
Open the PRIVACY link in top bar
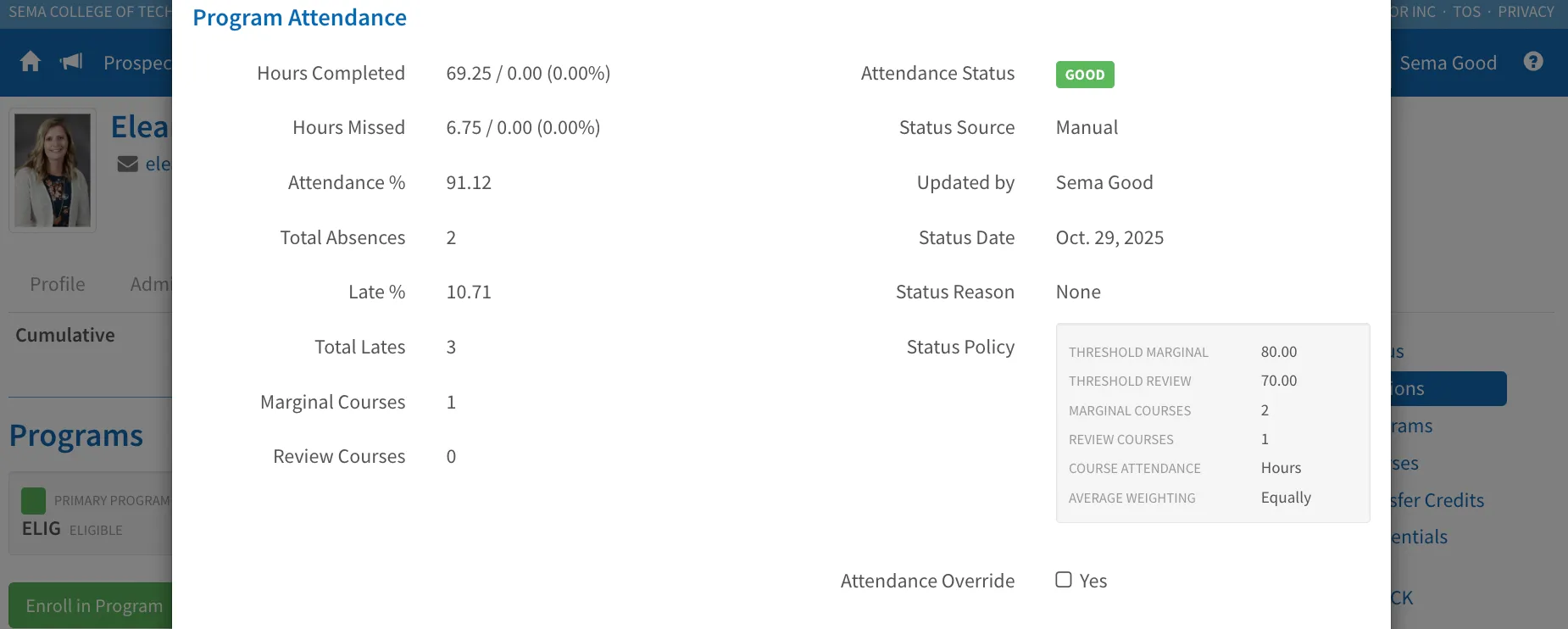1526,12
